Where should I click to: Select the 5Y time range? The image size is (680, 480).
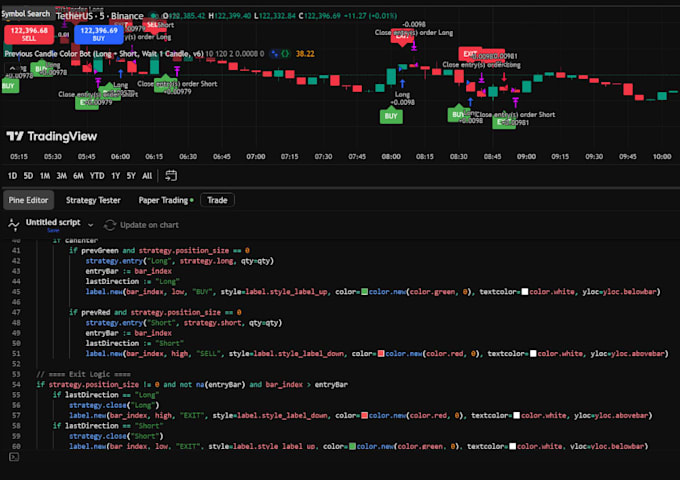tap(131, 176)
